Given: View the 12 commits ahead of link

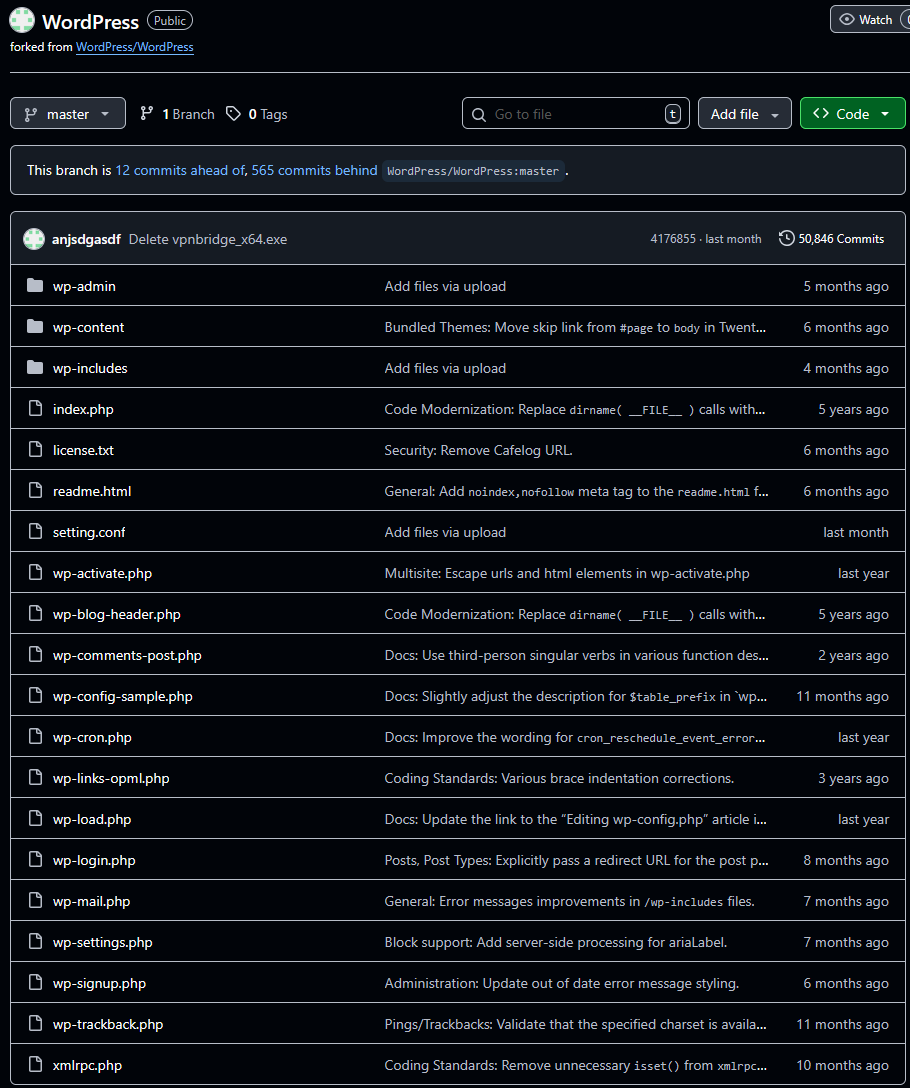Looking at the screenshot, I should (x=180, y=170).
